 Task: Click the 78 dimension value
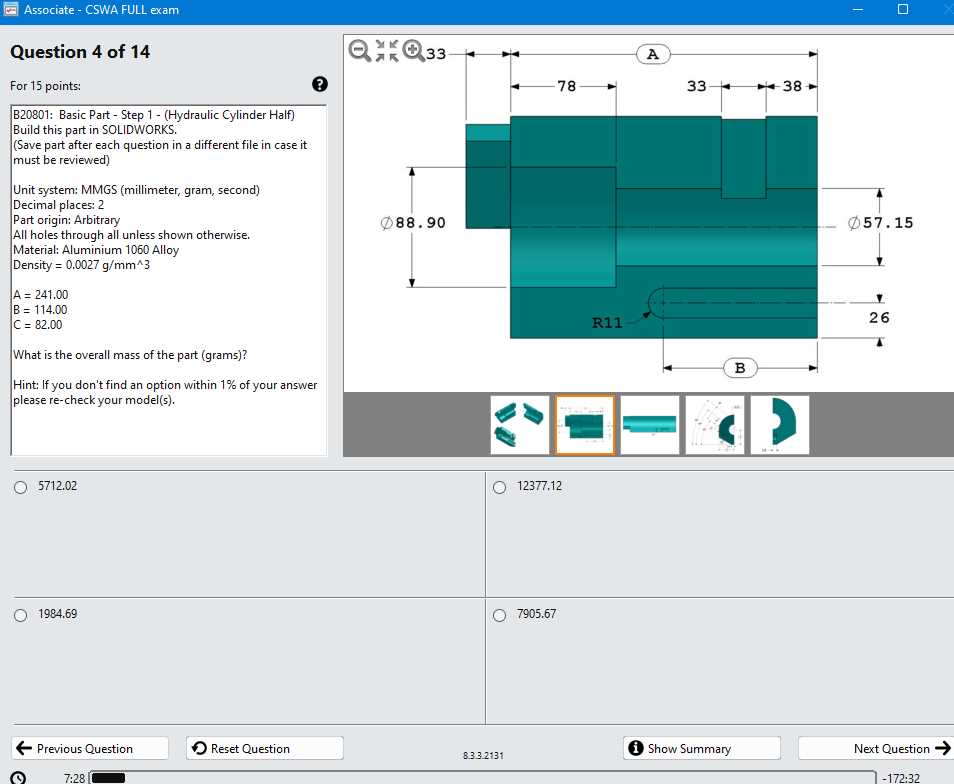[x=566, y=86]
